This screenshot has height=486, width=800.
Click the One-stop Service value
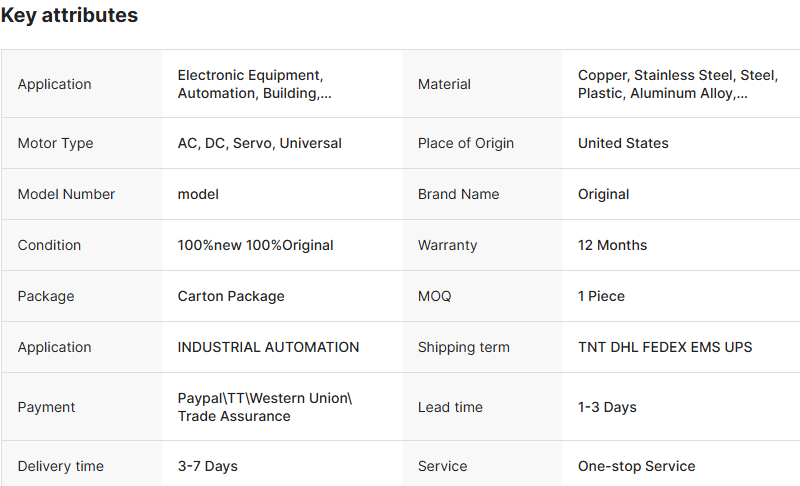[636, 466]
